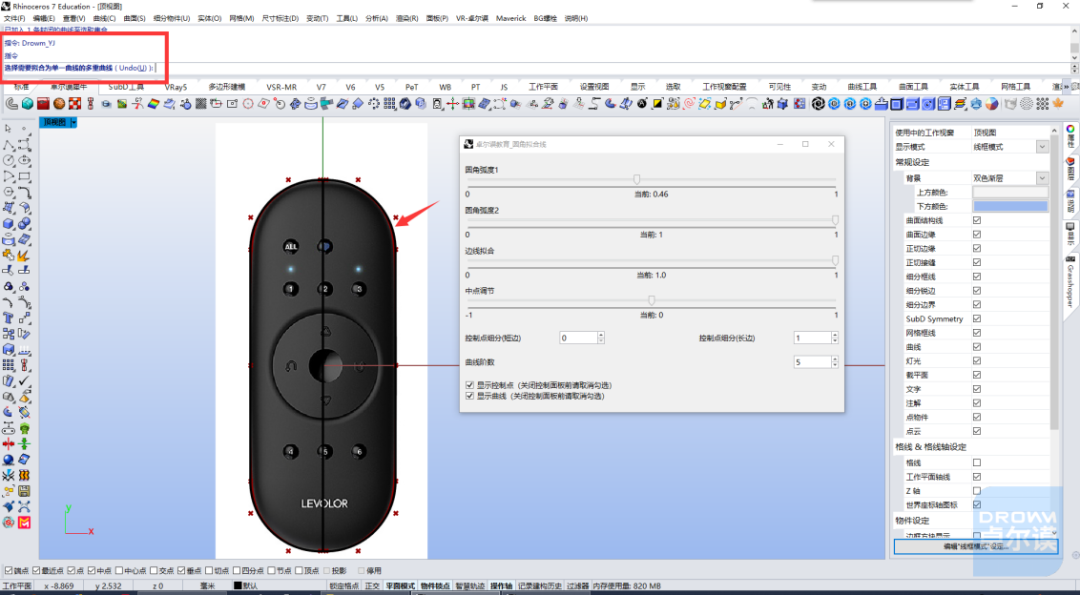
Task: Click the pink spiral toolbar icon
Action: point(689,104)
